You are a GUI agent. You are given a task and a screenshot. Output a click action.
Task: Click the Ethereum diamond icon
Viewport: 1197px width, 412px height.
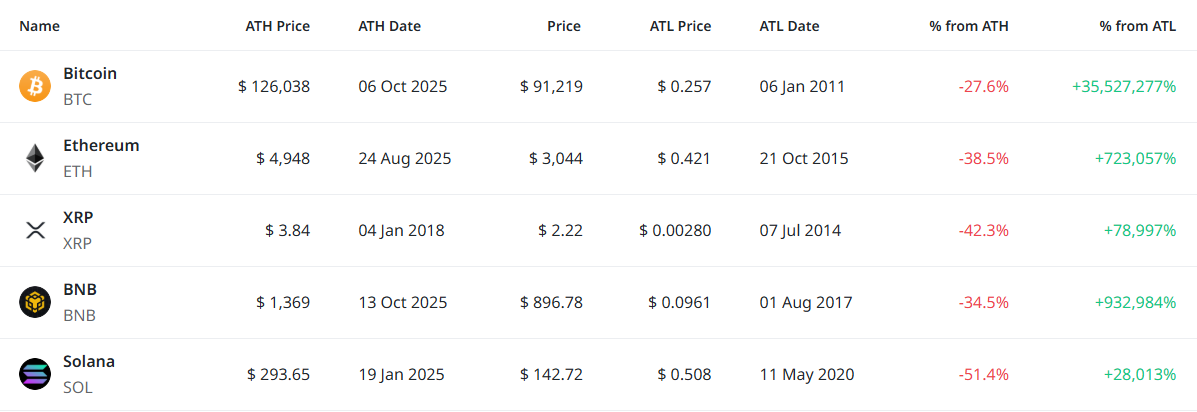tap(35, 158)
